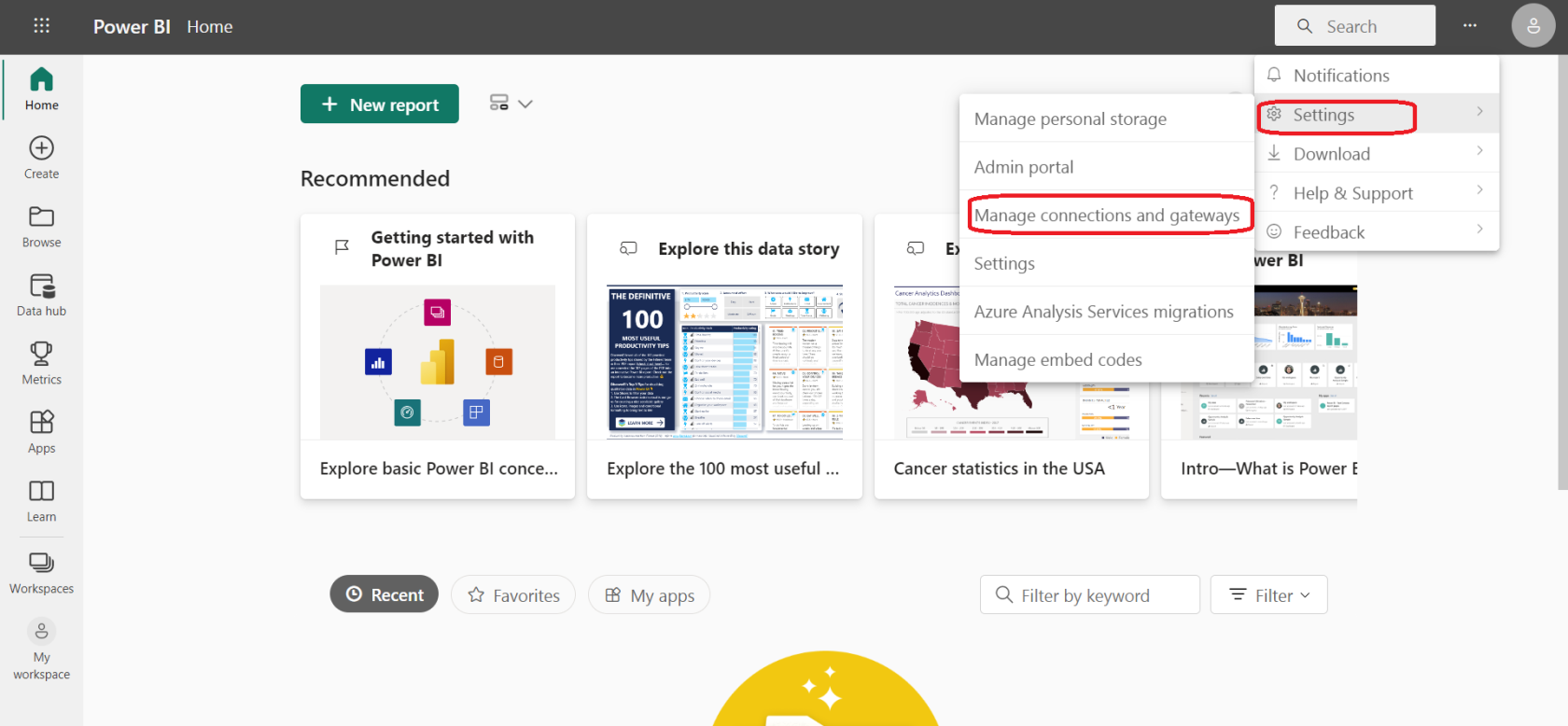Select Manage embed codes
This screenshot has width=1568, height=726.
point(1107,359)
